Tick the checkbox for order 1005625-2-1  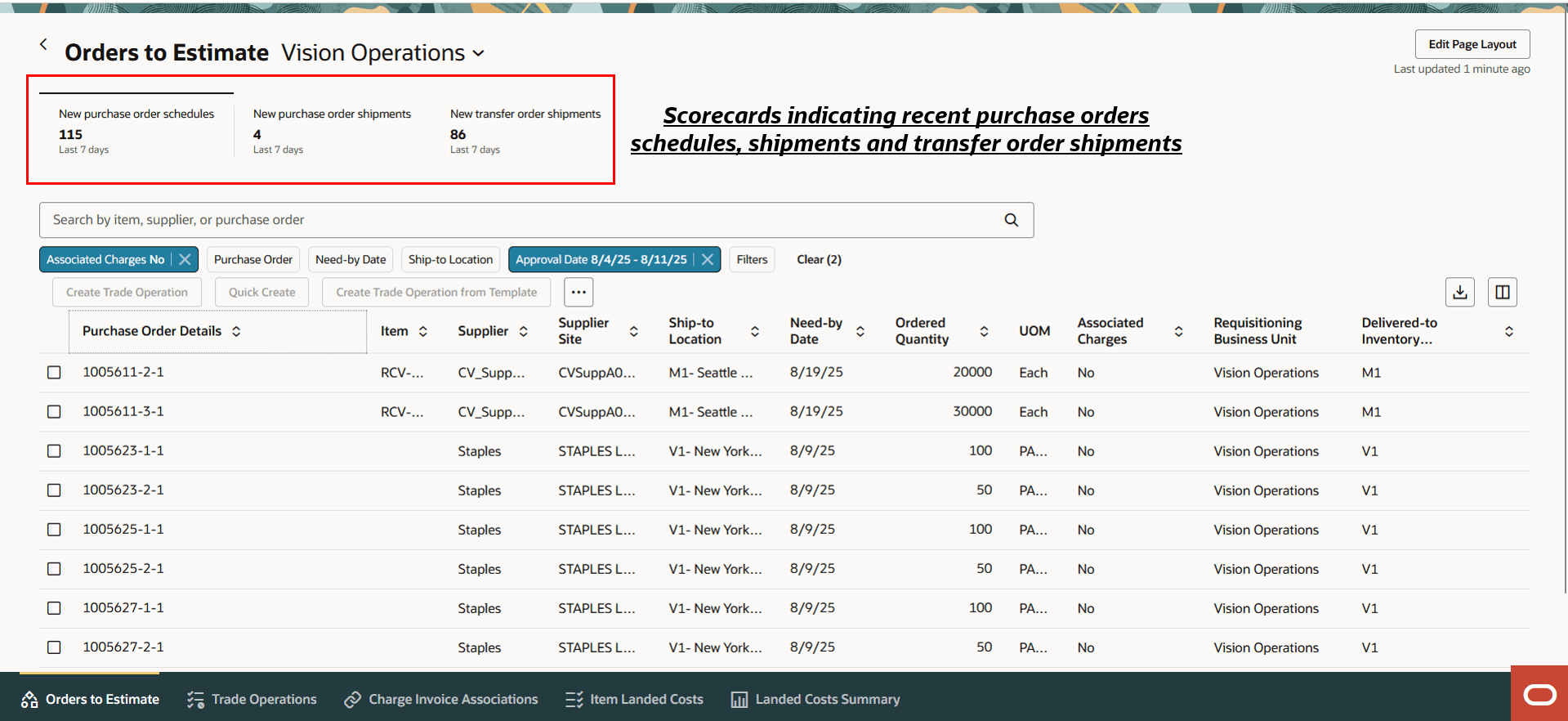point(54,568)
